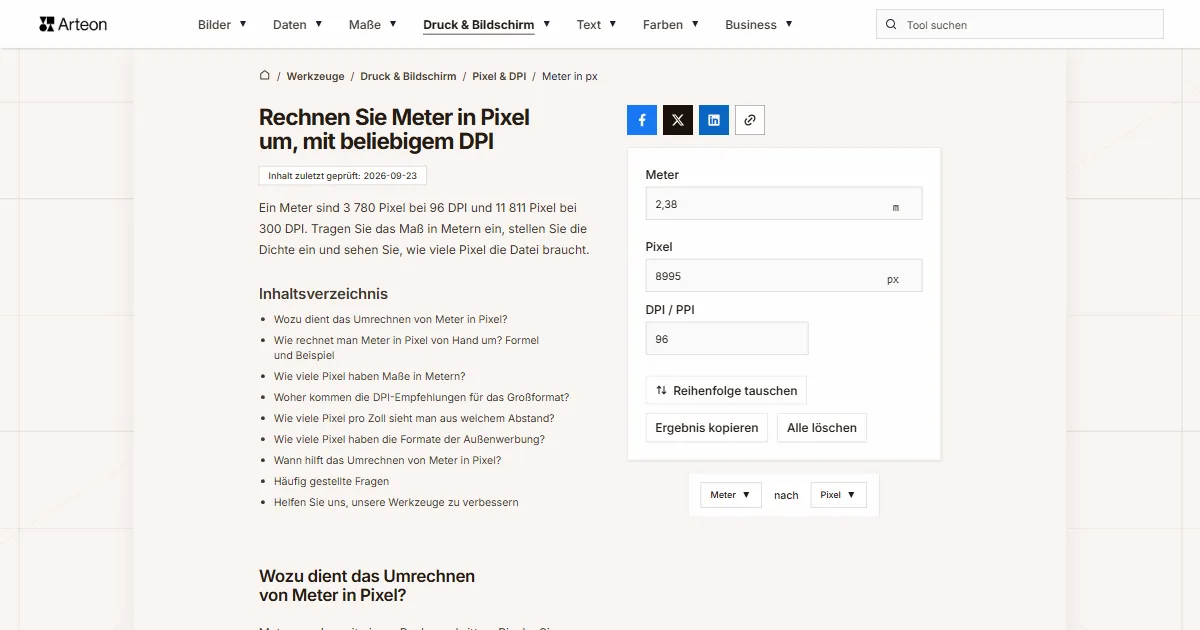Viewport: 1200px width, 630px height.
Task: Click 'Inhalt zuletzt geprüft: 2026-09-23' badge
Action: click(x=343, y=176)
